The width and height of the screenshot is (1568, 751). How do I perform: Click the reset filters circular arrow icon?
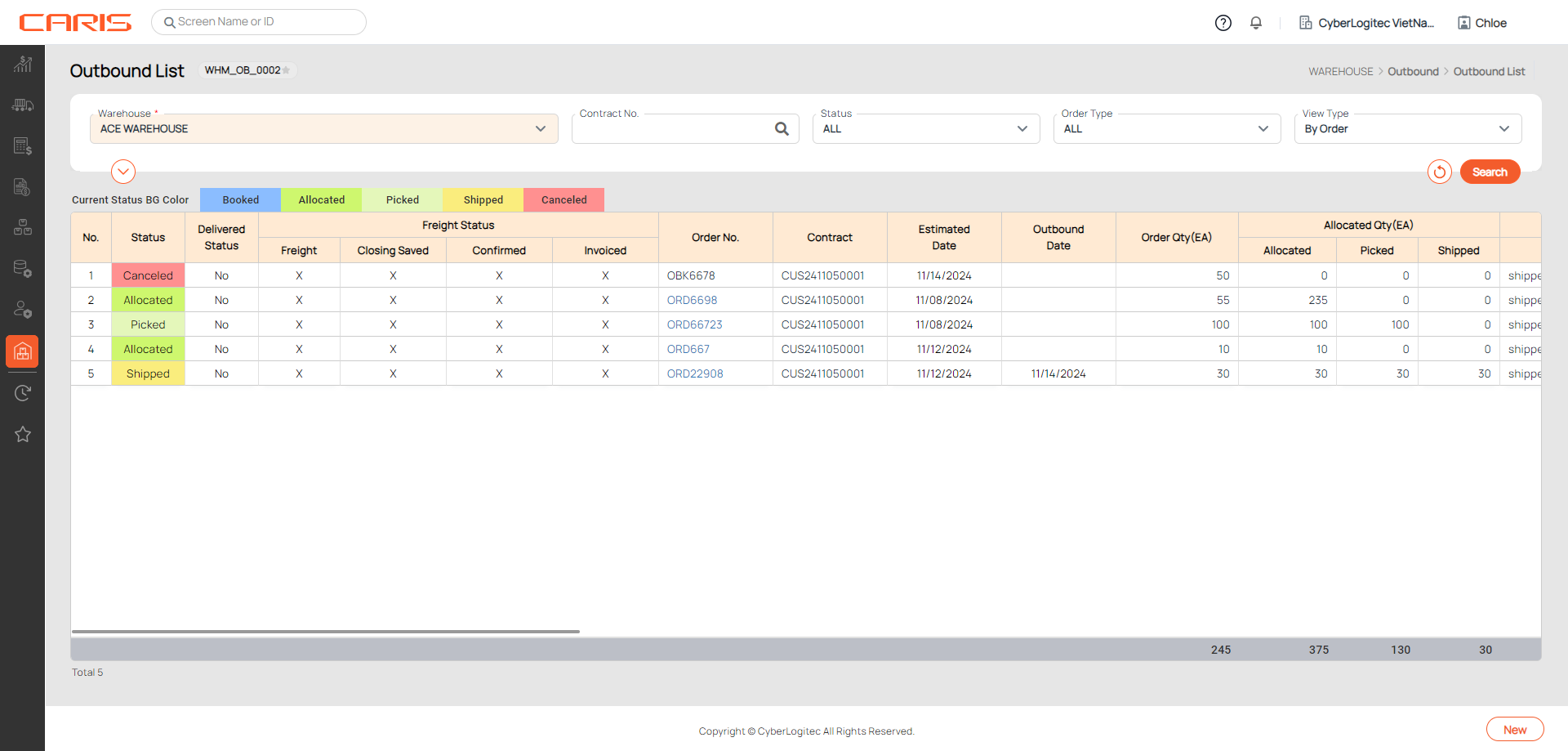click(x=1439, y=172)
